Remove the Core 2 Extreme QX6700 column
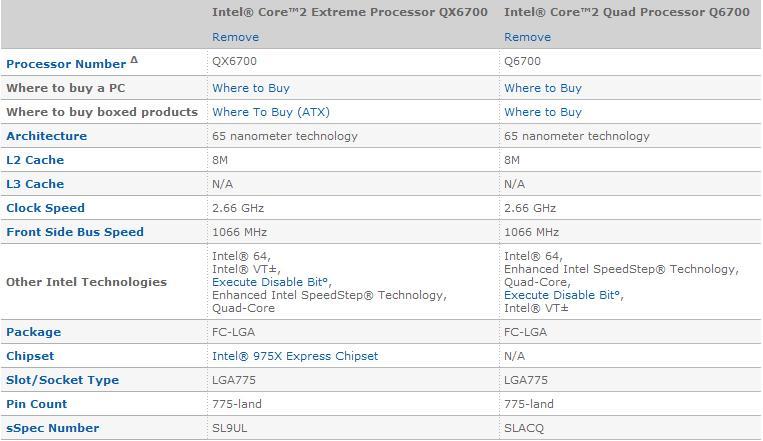Viewport: 763px width, 441px height. point(236,37)
